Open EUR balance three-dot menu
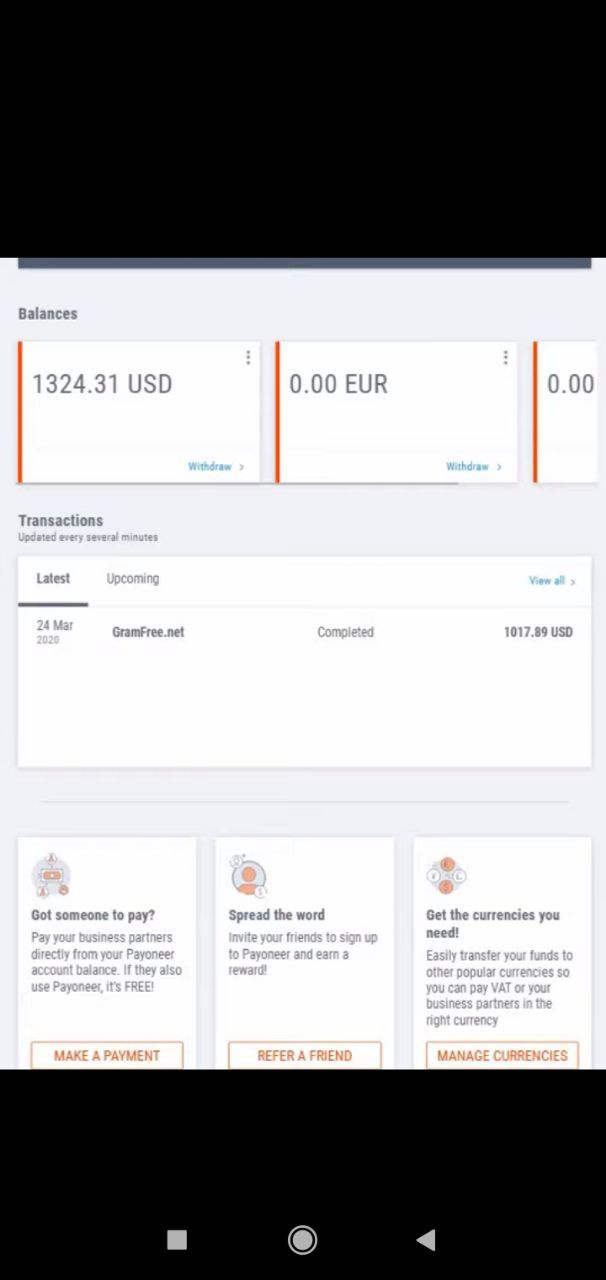Viewport: 606px width, 1280px height. point(505,357)
